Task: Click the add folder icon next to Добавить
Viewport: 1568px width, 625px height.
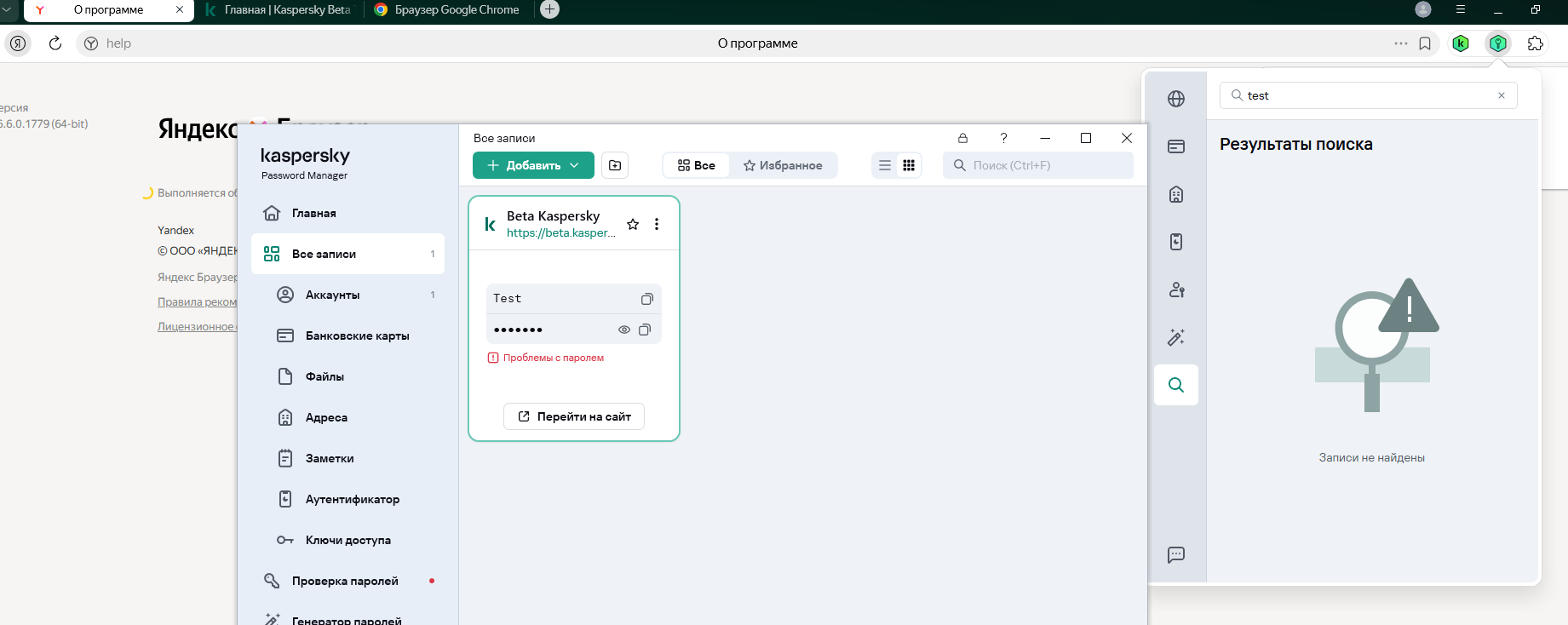Action: (615, 165)
